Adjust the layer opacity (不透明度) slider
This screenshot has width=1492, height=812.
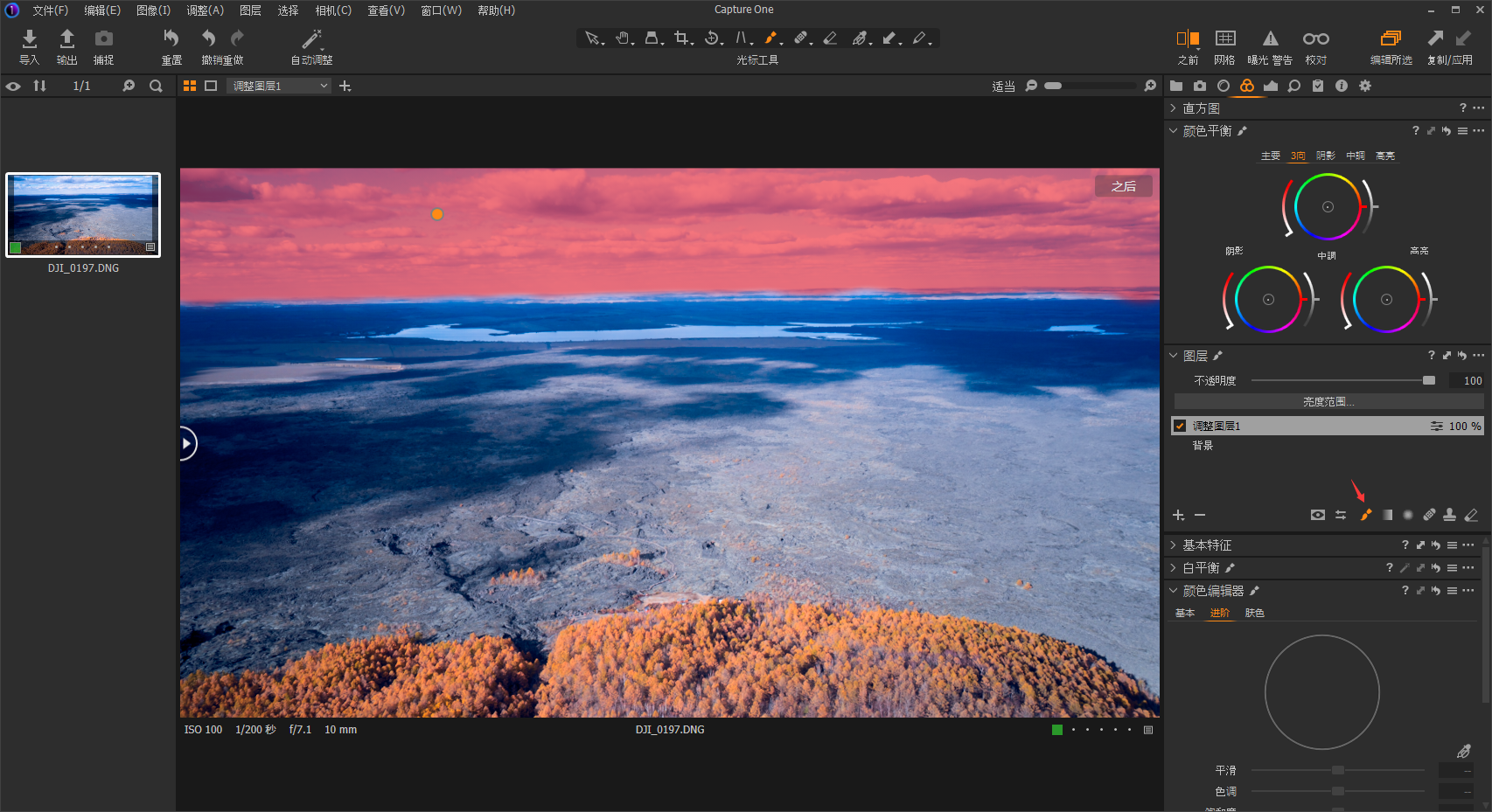tap(1343, 380)
